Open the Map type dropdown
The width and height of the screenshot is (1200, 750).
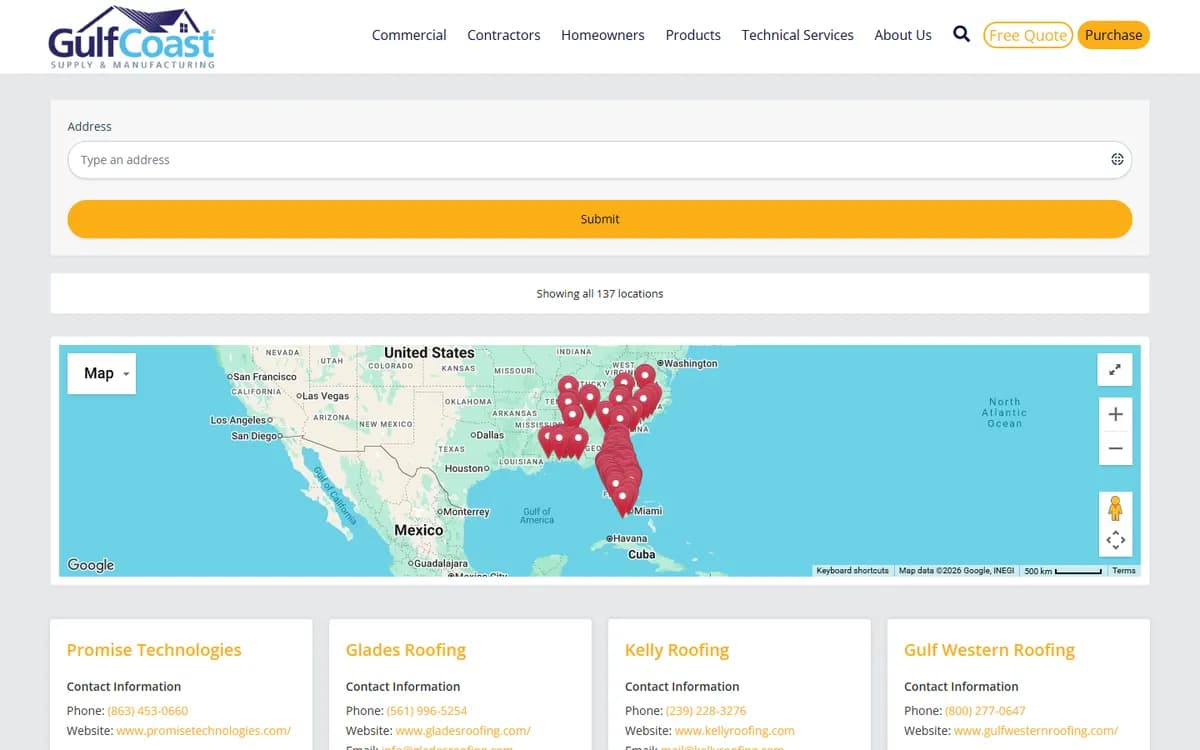pyautogui.click(x=102, y=373)
